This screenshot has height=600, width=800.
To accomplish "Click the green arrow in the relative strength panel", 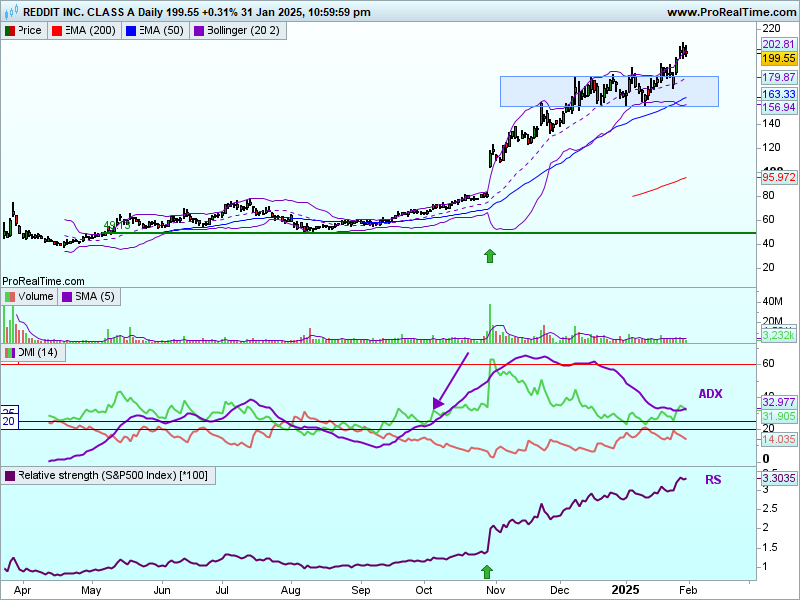I will click(x=487, y=571).
